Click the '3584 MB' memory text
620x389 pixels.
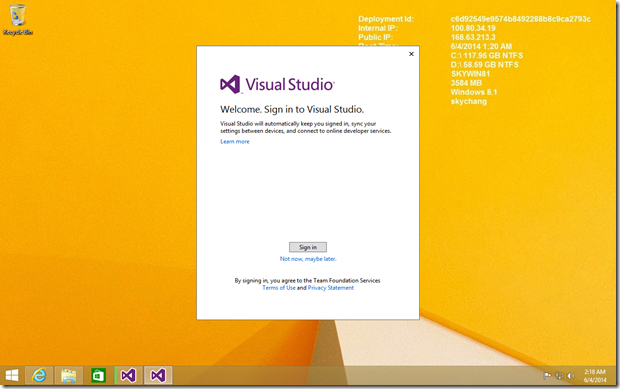(x=466, y=83)
